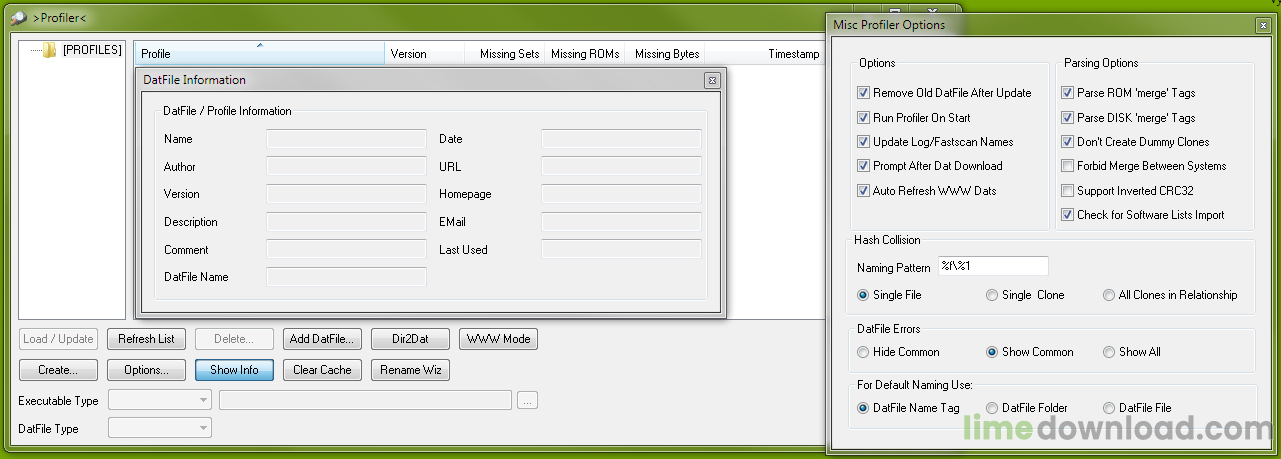Screen dimensions: 1281x459
Task: Toggle Remove Old DatFile After Update
Action: point(864,93)
